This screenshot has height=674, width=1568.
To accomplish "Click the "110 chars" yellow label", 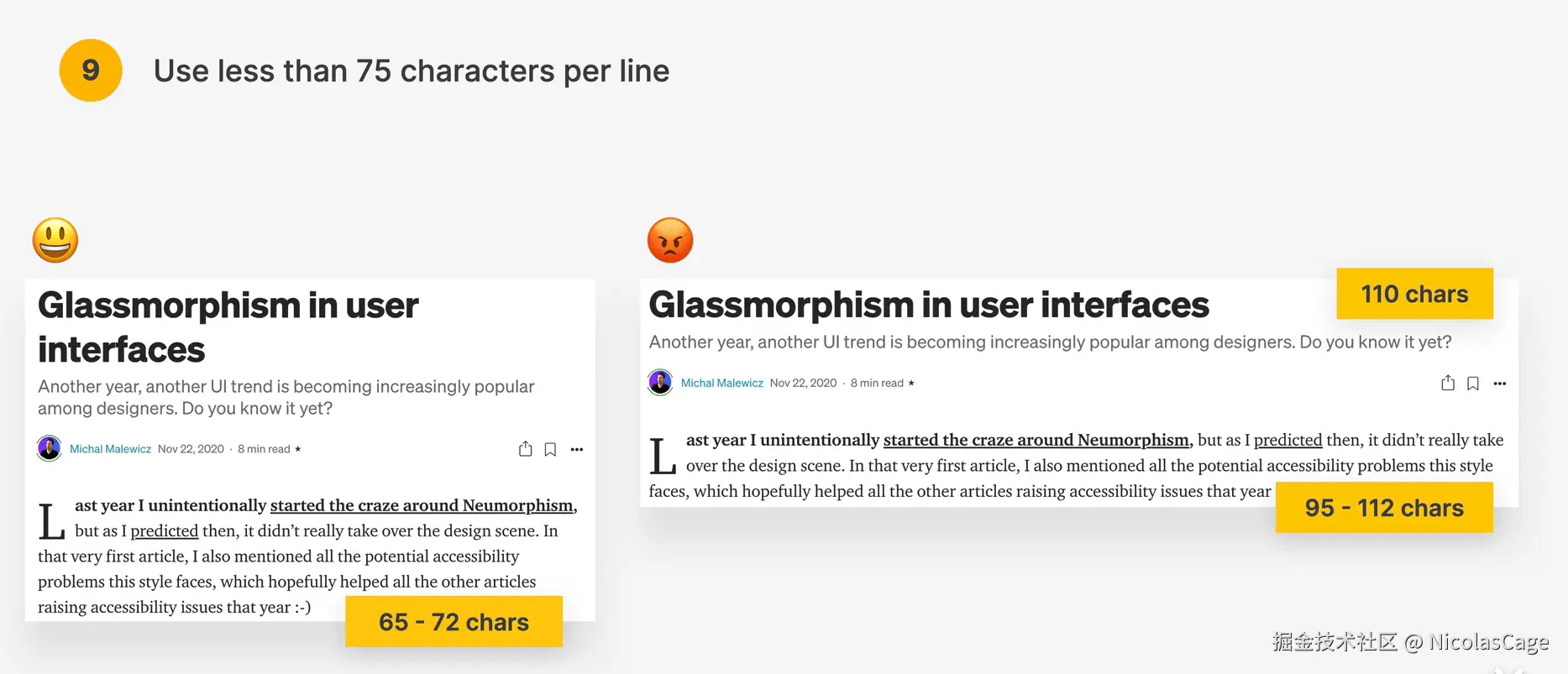I will (1414, 294).
